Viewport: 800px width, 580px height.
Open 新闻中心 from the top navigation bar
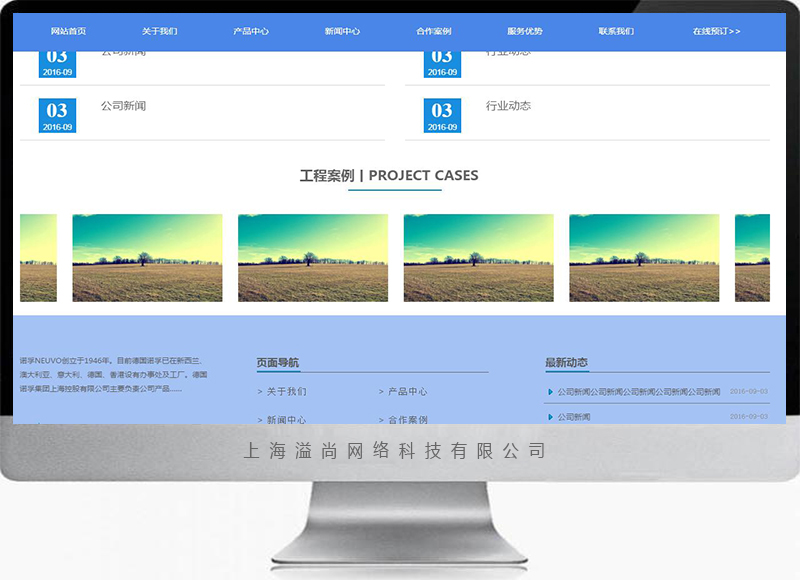point(342,31)
